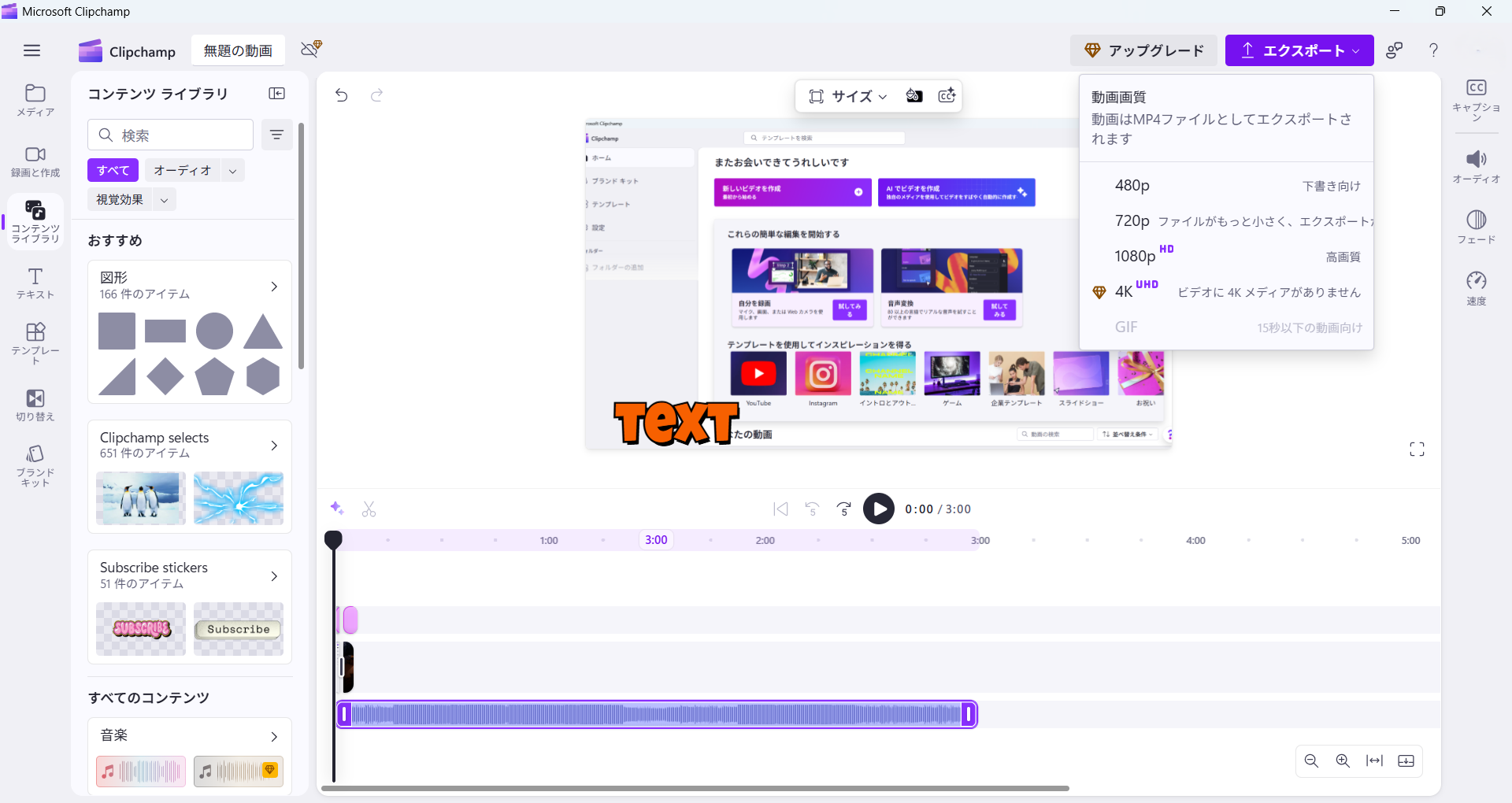Select the gray Subscribe button sticker
1512x803 pixels.
coord(238,629)
